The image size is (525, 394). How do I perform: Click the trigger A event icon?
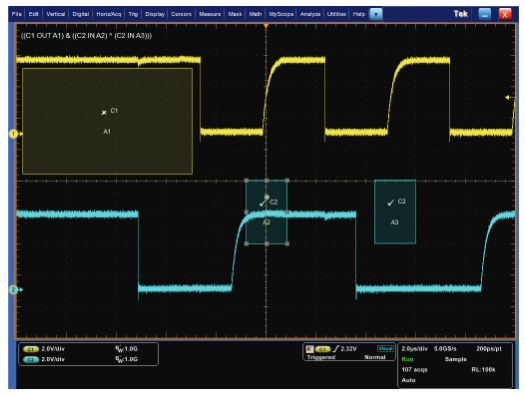point(310,349)
